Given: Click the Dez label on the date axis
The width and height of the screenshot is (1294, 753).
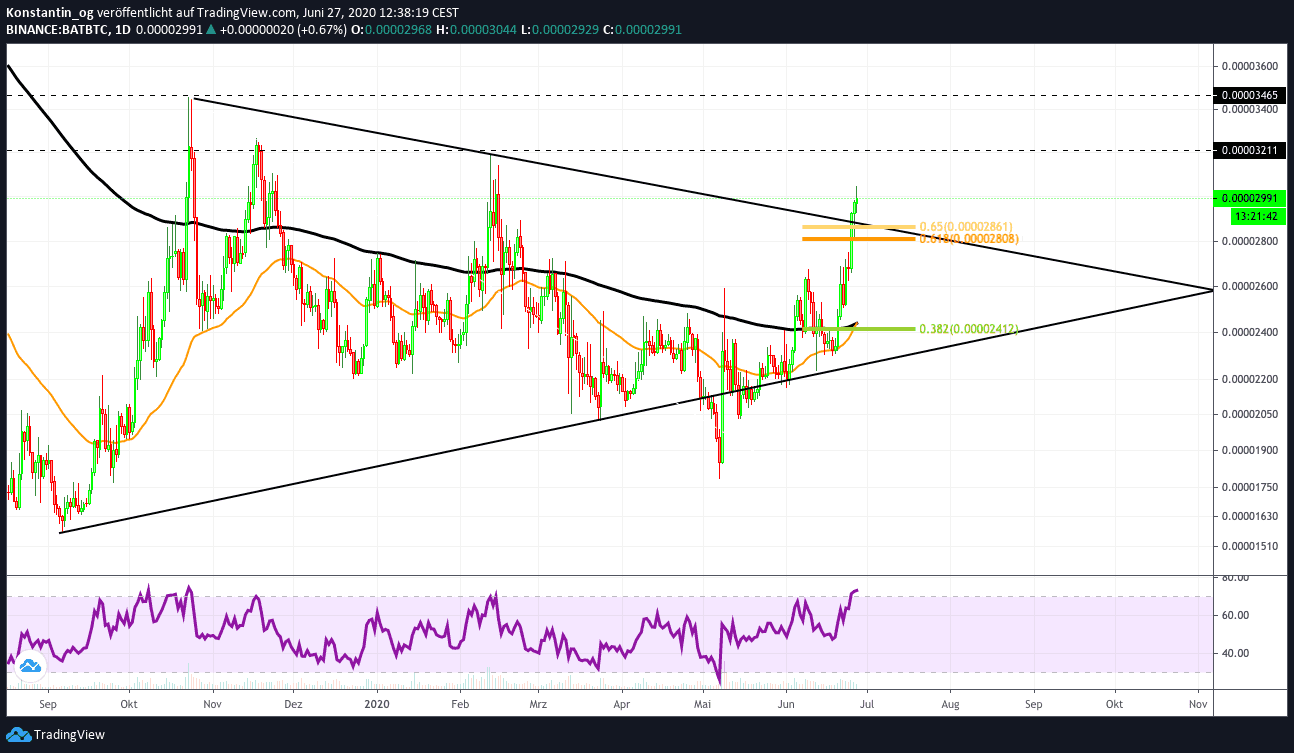Looking at the screenshot, I should [x=293, y=704].
